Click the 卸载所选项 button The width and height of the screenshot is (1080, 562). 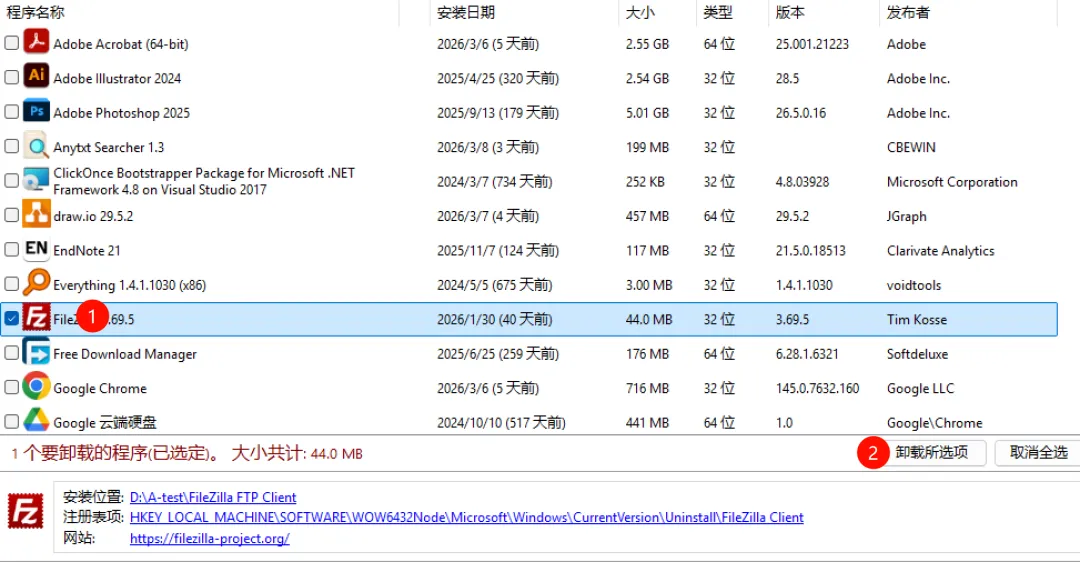click(932, 452)
